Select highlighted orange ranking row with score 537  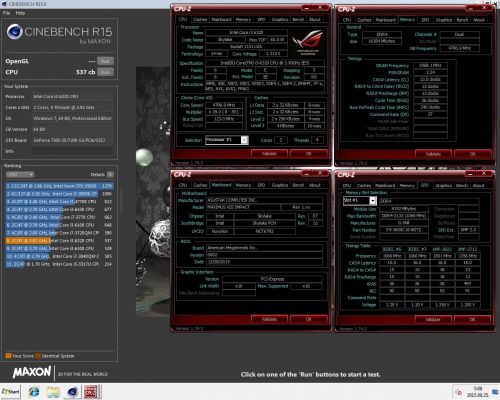(x=59, y=241)
